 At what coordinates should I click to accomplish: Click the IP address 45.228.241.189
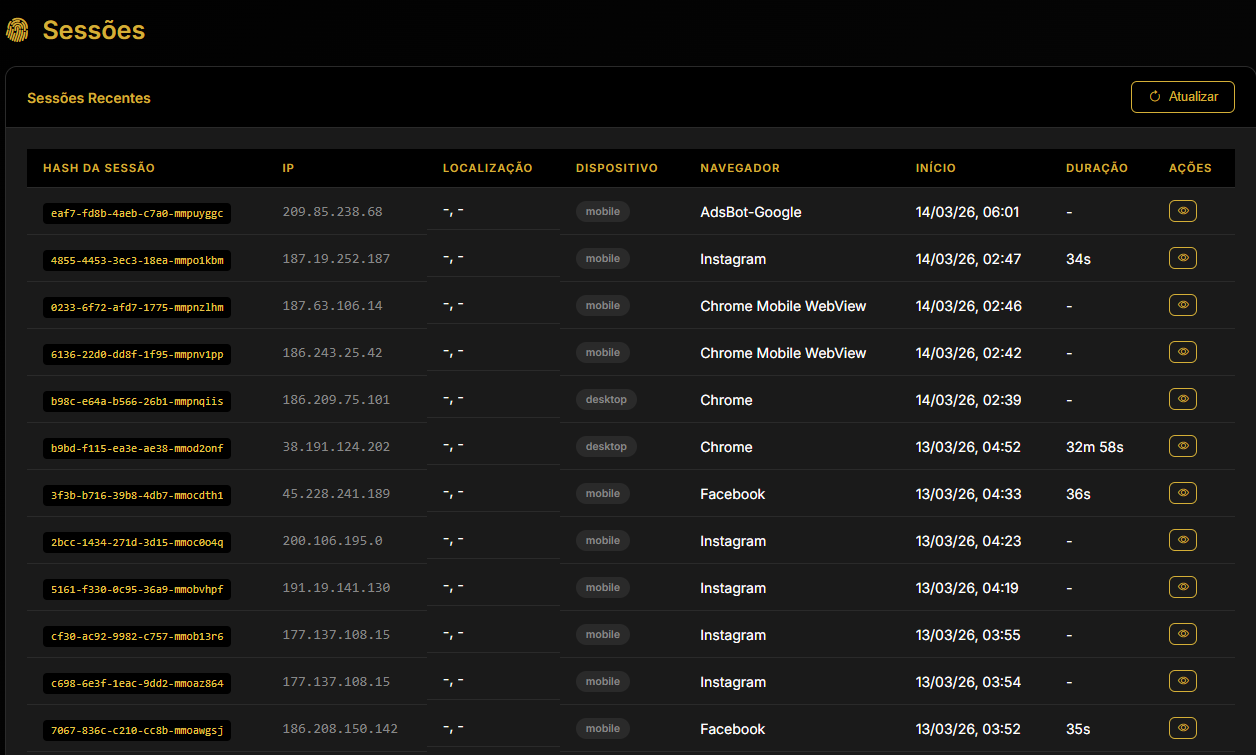tap(336, 494)
